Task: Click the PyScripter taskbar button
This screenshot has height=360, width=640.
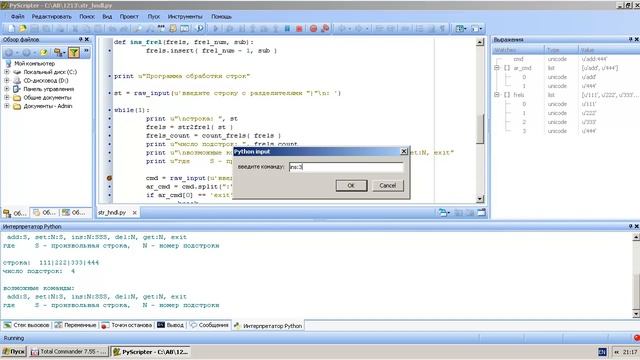Action: (151, 351)
